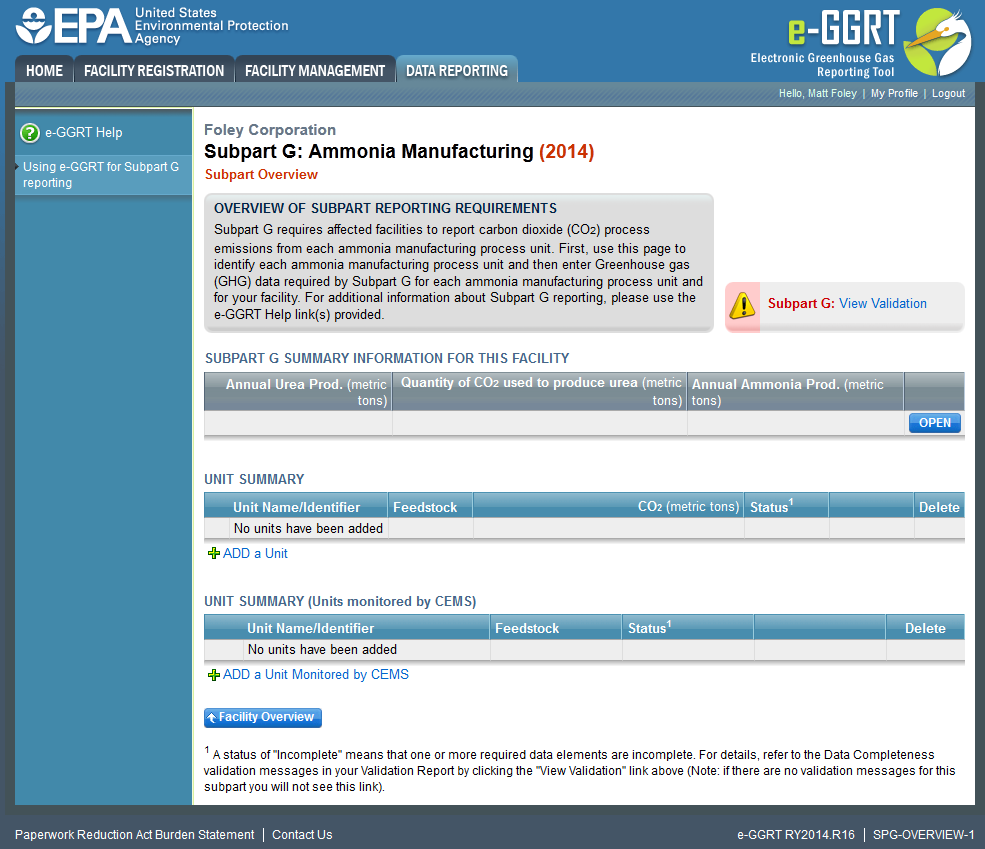Image resolution: width=985 pixels, height=849 pixels.
Task: Click 'Hello, Matt Foley' greeting text
Action: [x=817, y=93]
